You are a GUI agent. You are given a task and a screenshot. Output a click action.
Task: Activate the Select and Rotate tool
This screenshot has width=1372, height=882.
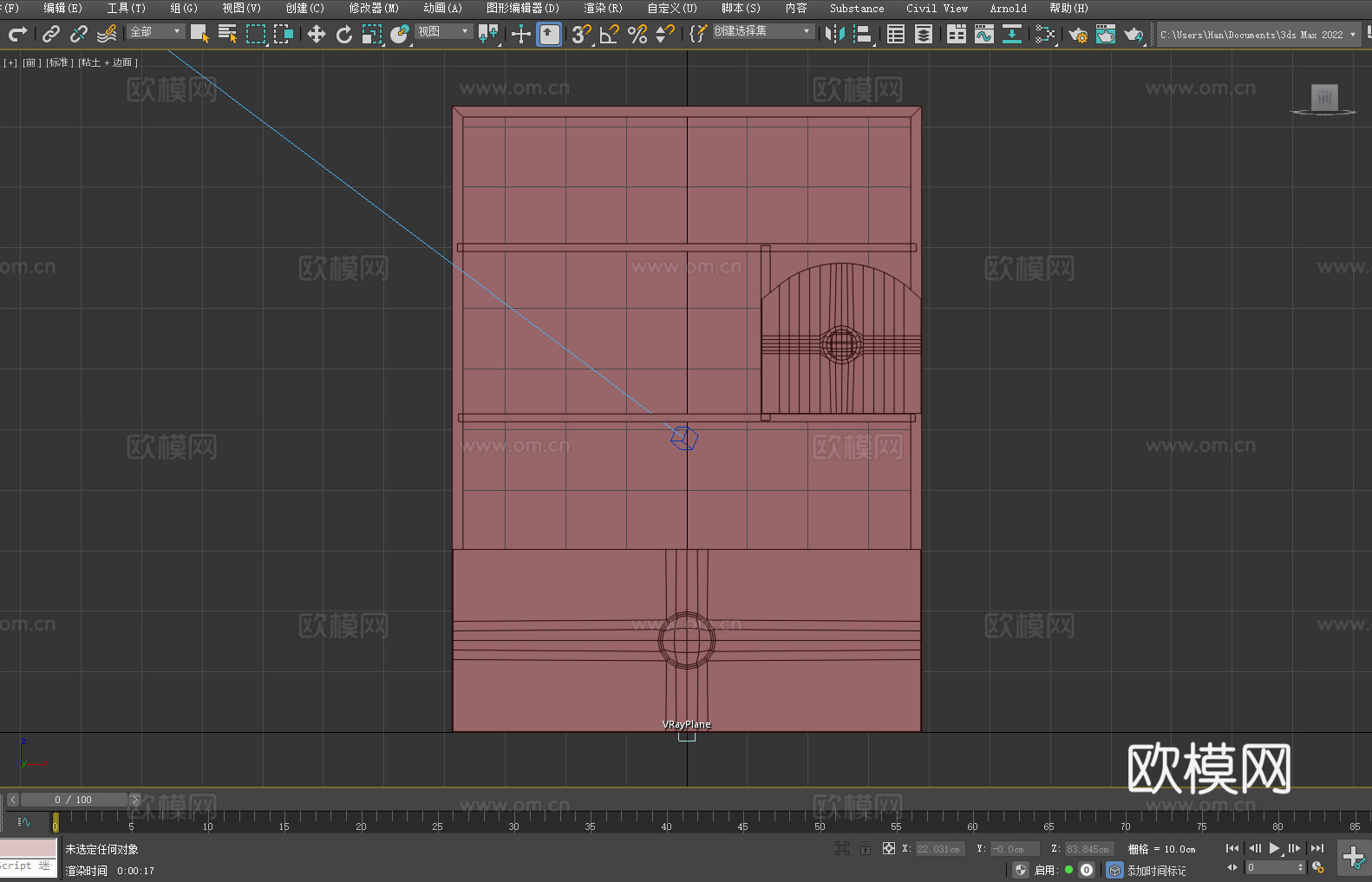(x=344, y=34)
